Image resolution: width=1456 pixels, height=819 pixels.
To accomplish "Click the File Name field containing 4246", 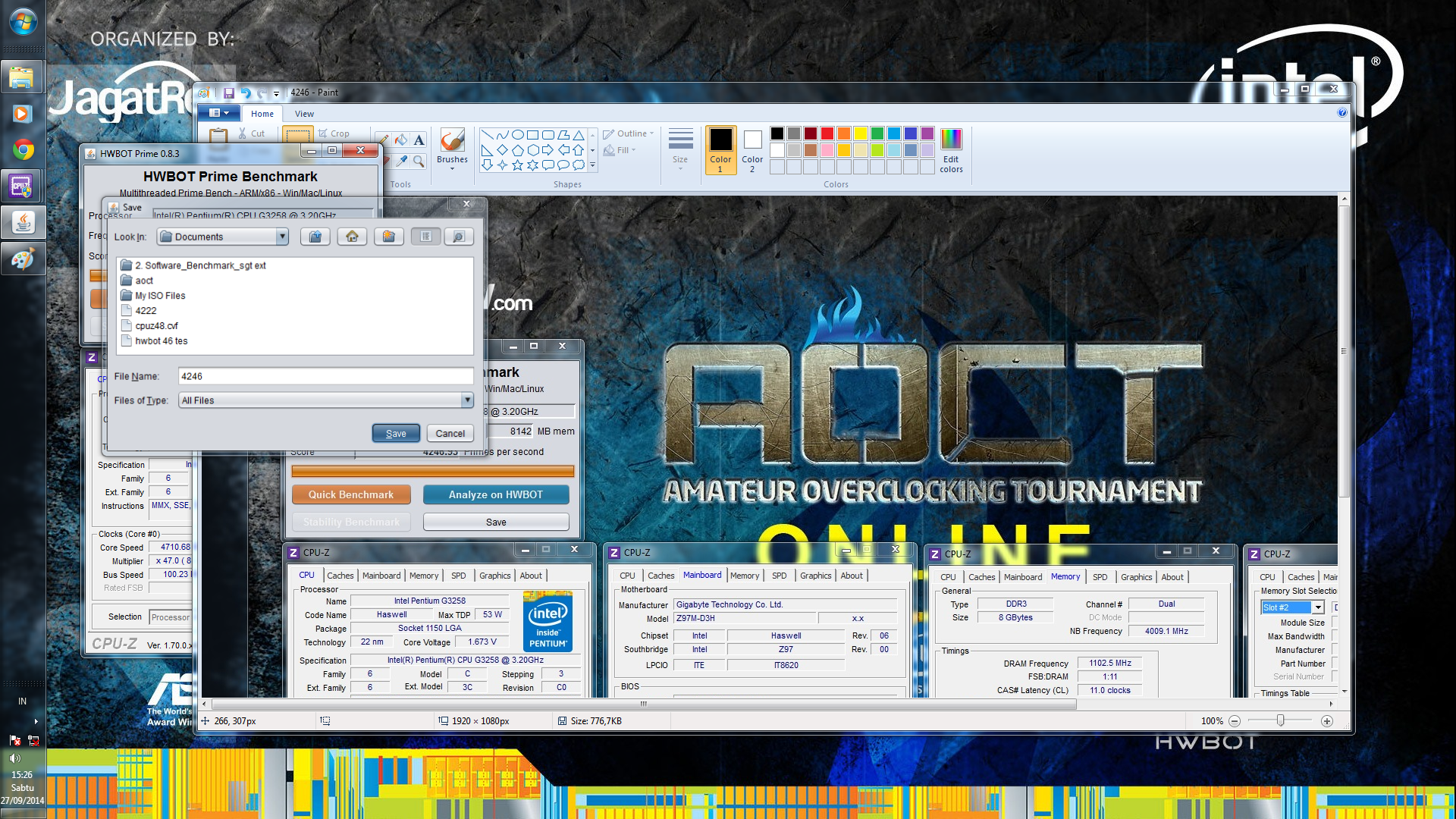I will pyautogui.click(x=326, y=376).
